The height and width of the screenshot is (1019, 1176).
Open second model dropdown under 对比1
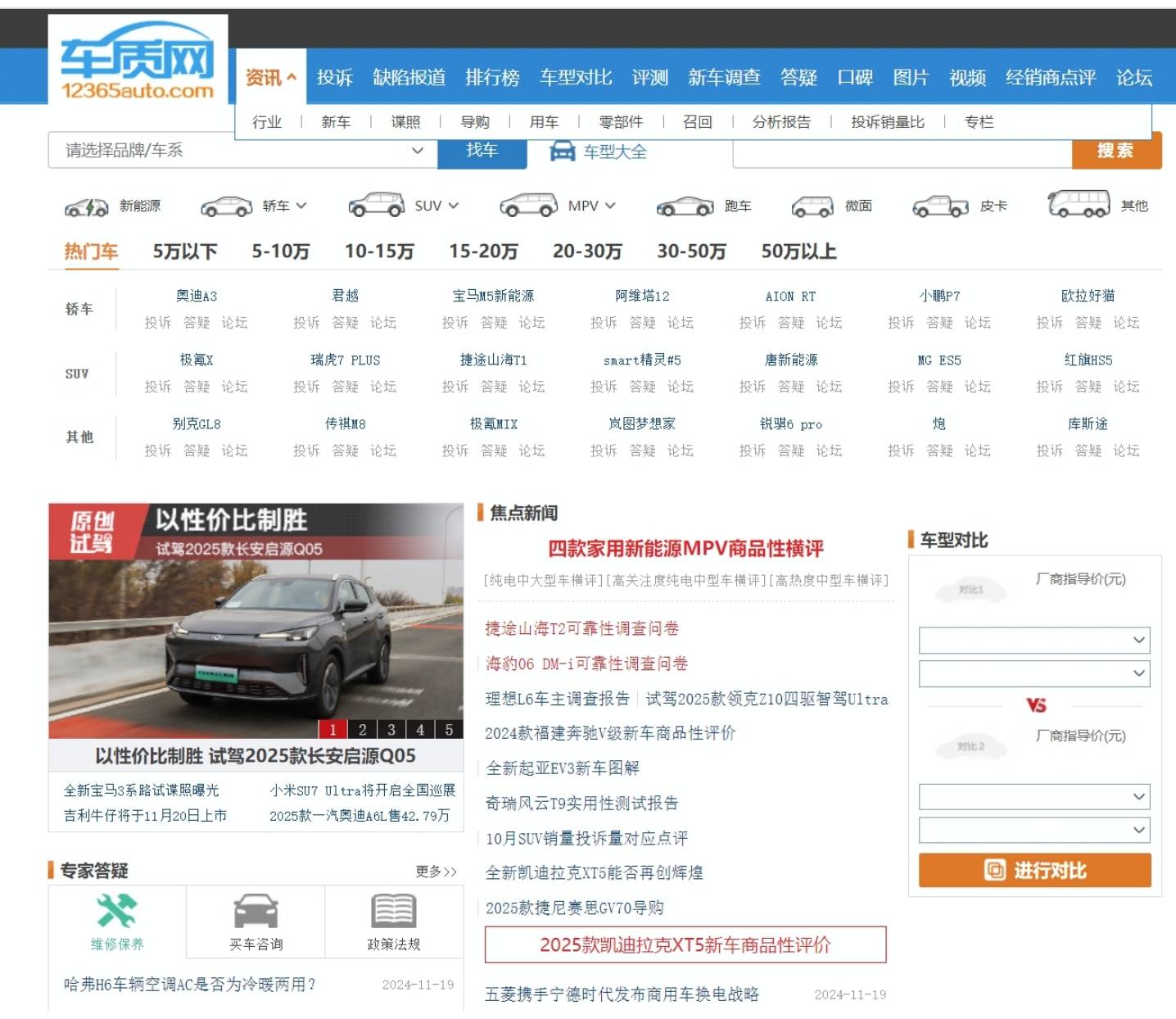(x=1034, y=673)
